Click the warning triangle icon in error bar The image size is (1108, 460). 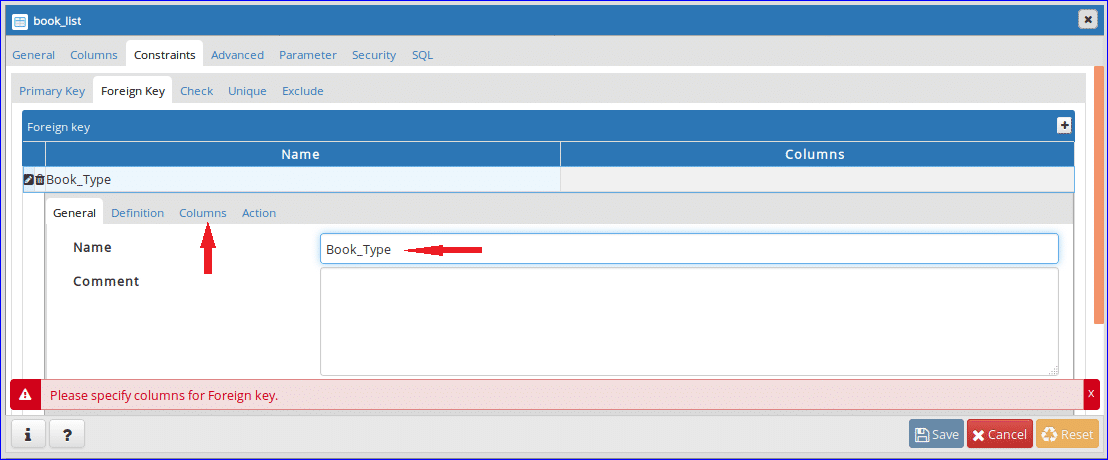click(25, 394)
